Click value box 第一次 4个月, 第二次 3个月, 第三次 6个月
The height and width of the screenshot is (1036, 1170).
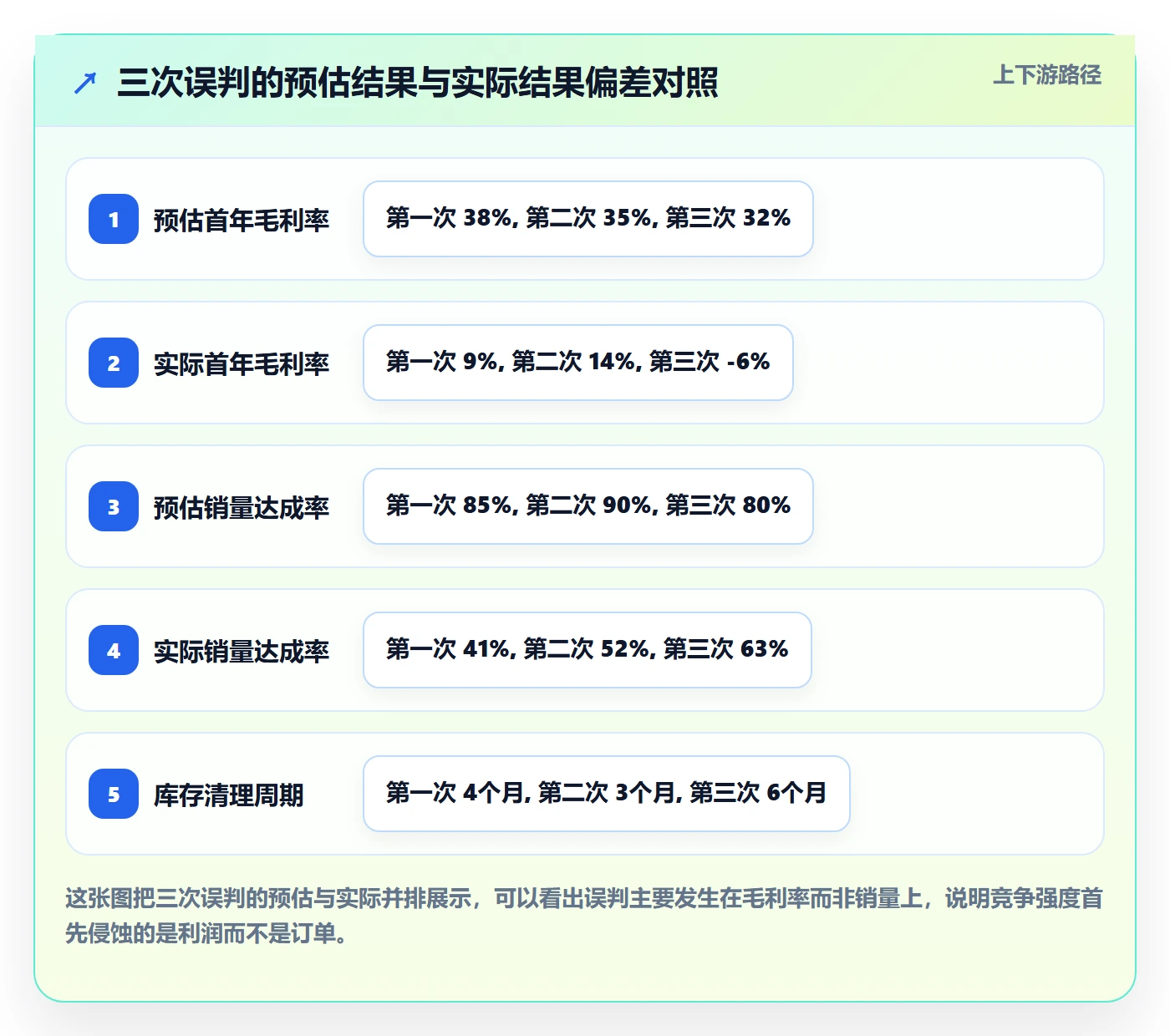607,794
